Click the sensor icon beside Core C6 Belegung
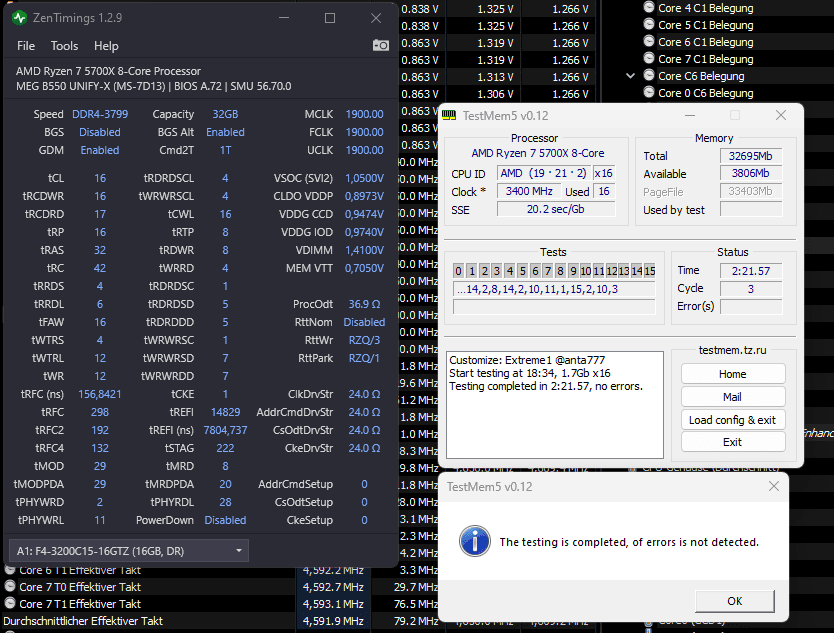The image size is (834, 633). 648,76
